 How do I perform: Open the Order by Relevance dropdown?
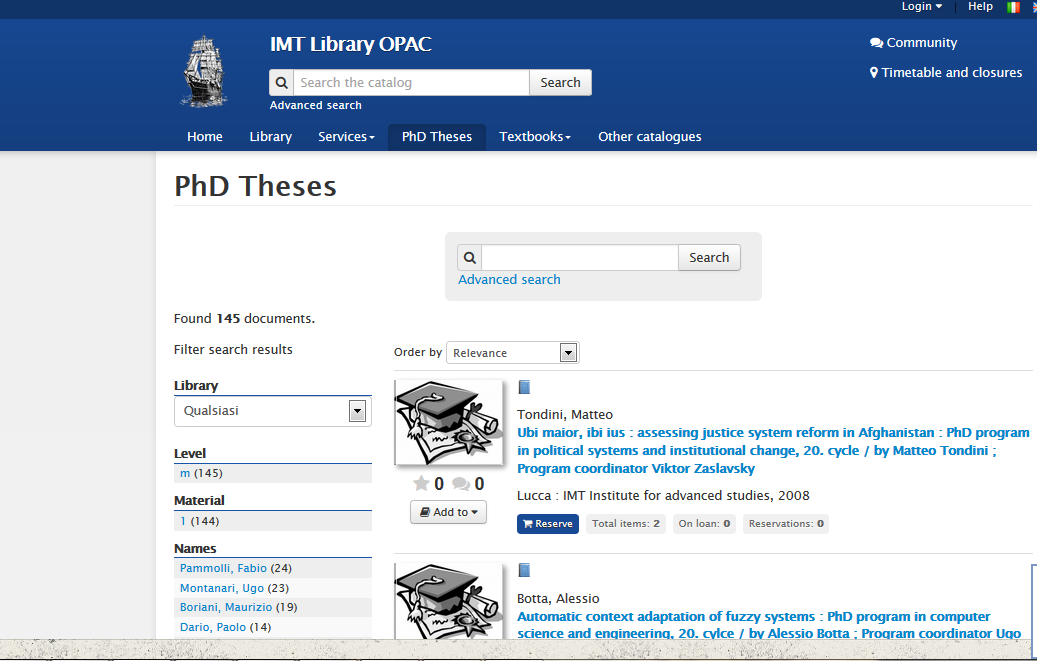[513, 353]
